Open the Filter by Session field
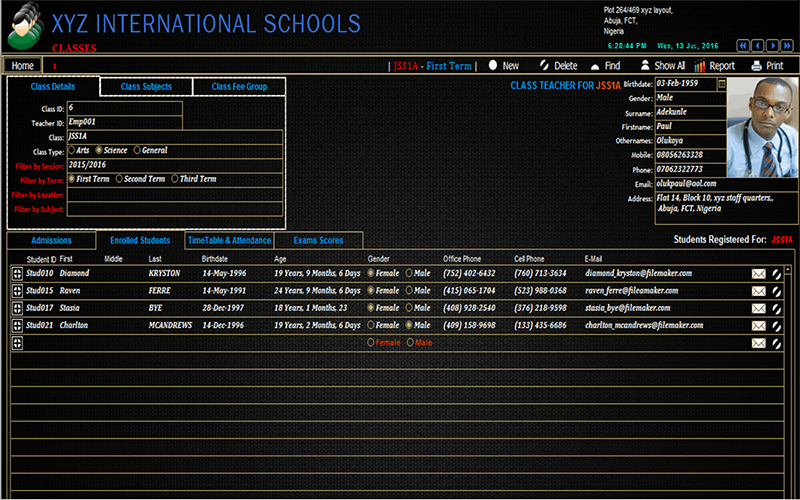Viewport: 800px width, 500px height. pos(174,165)
